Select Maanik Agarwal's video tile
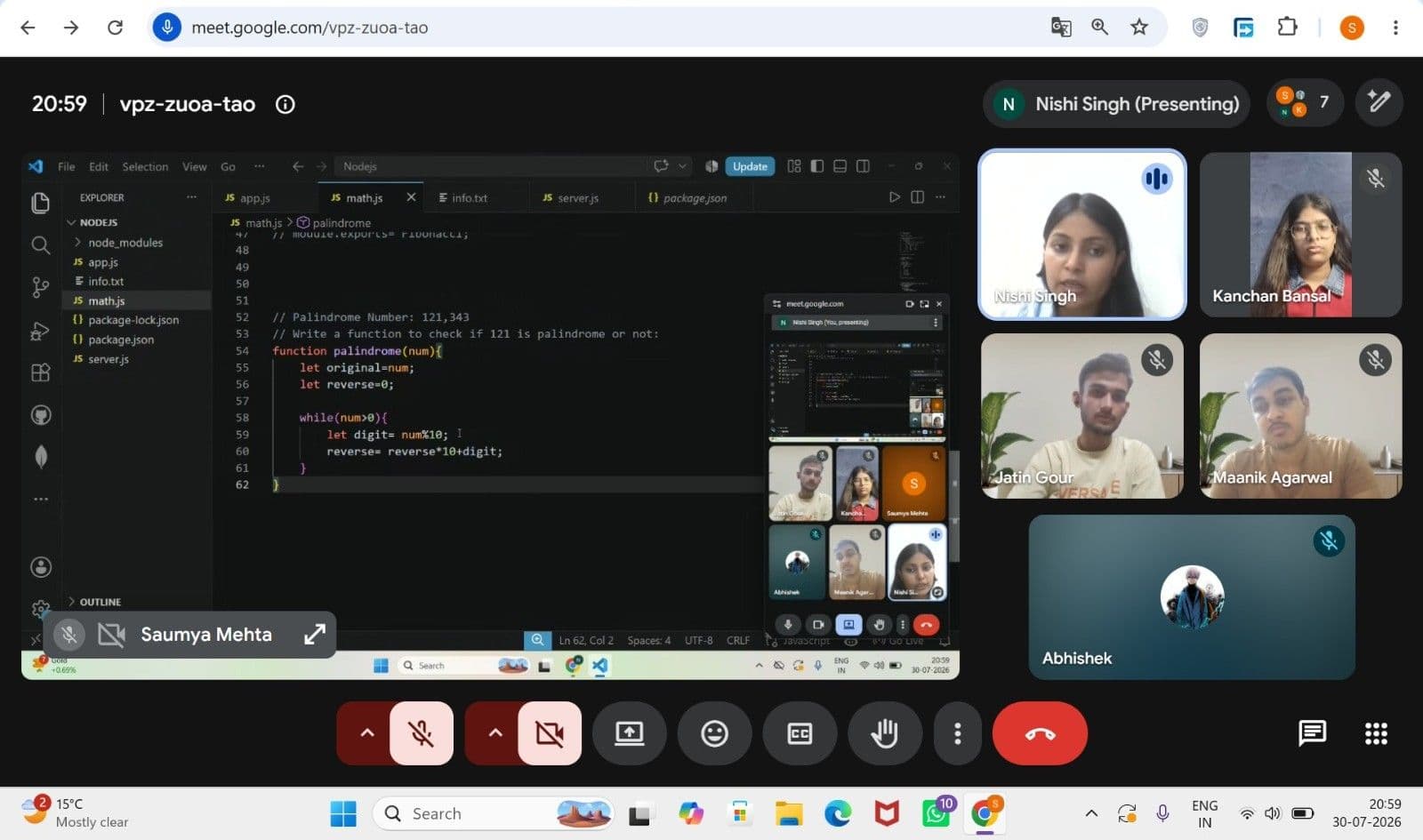 click(x=1300, y=416)
